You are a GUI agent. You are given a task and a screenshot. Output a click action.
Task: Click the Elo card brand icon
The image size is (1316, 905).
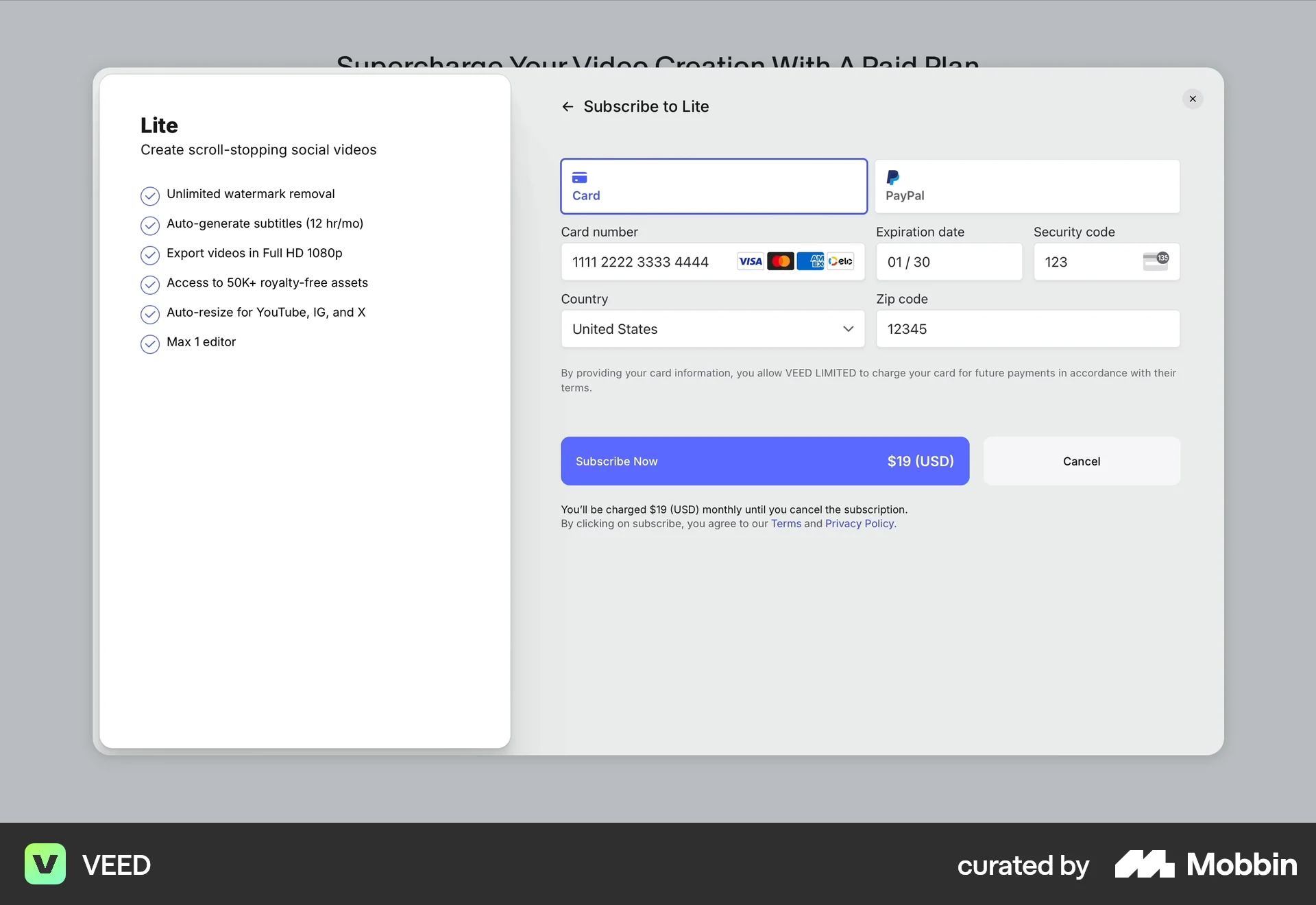841,261
